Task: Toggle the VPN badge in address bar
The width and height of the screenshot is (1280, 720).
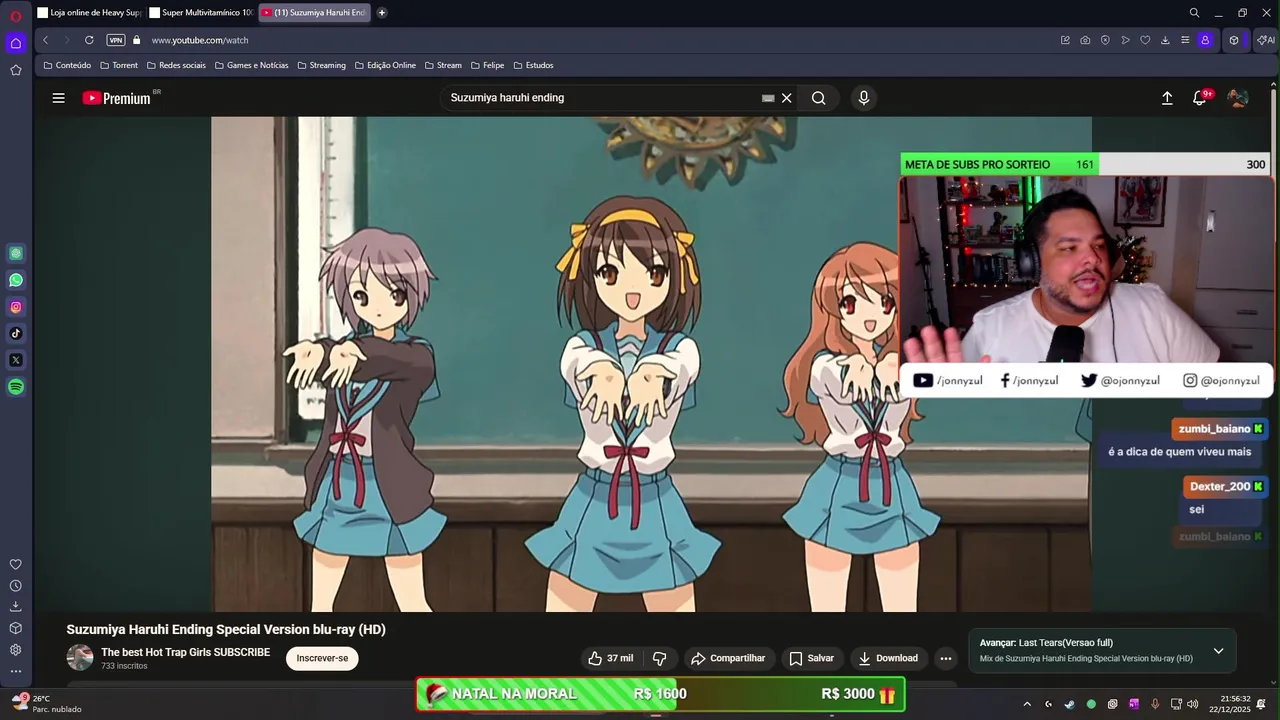Action: [116, 40]
